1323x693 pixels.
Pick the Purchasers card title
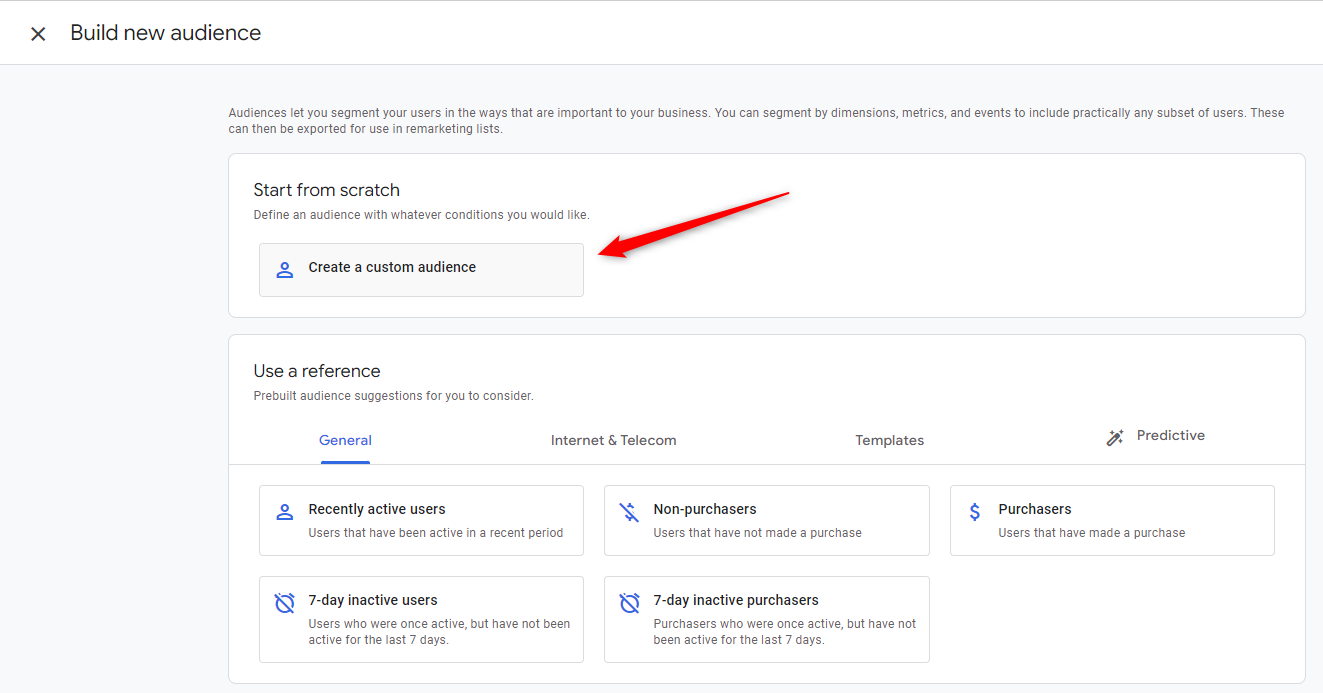[1034, 510]
